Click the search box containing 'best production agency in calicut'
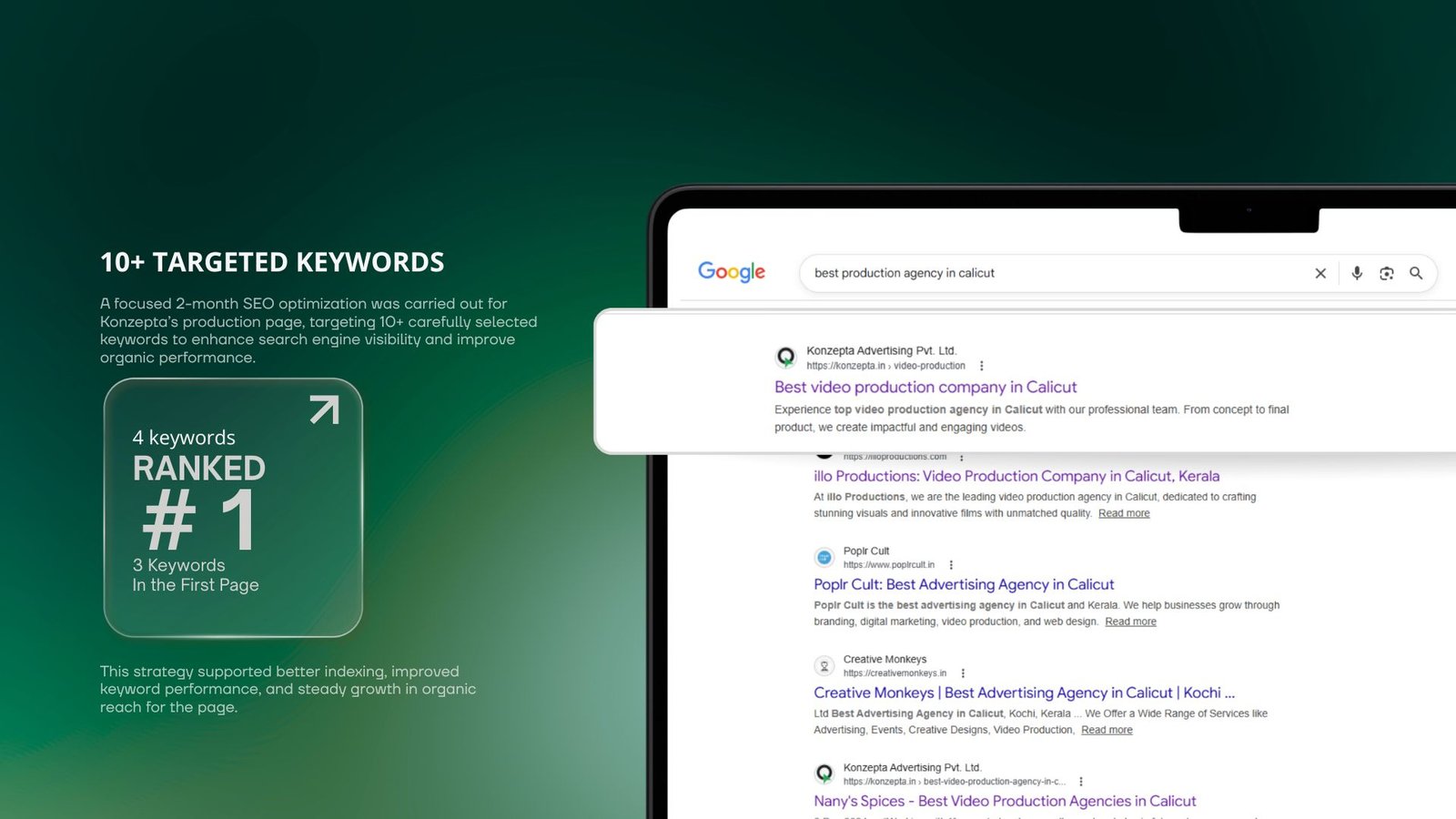 click(x=1117, y=273)
